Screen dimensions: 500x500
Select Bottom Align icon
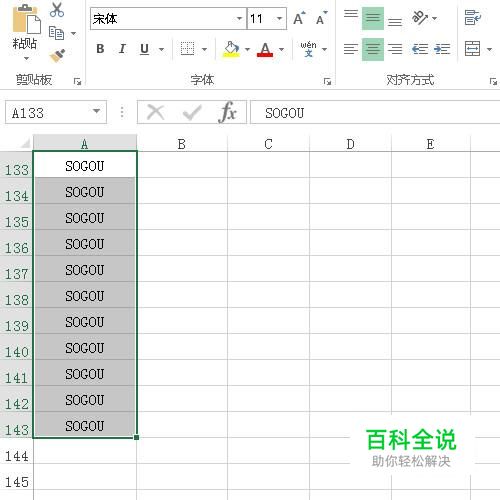(395, 22)
